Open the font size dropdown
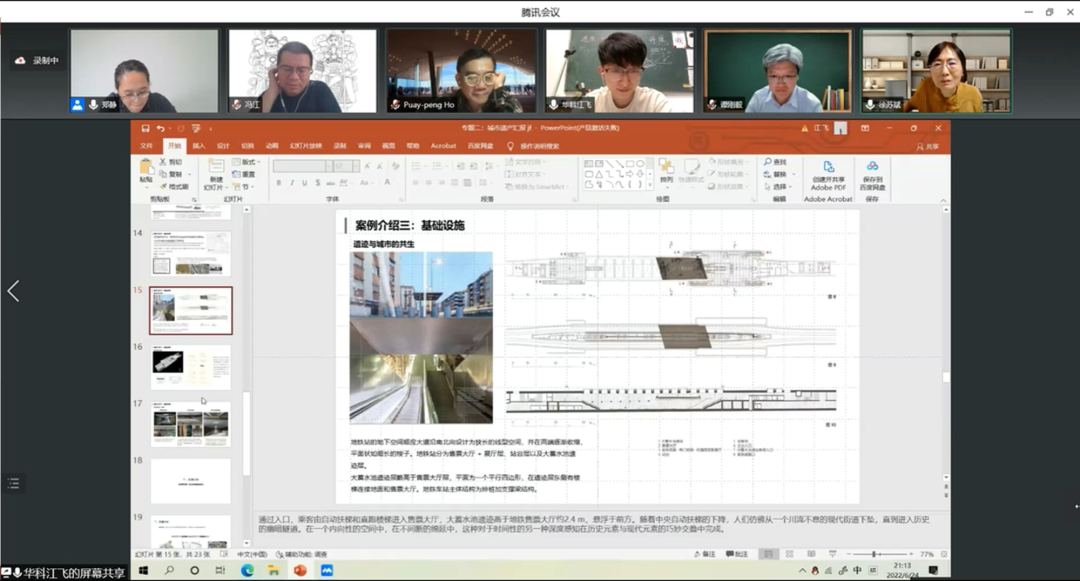 tap(355, 166)
